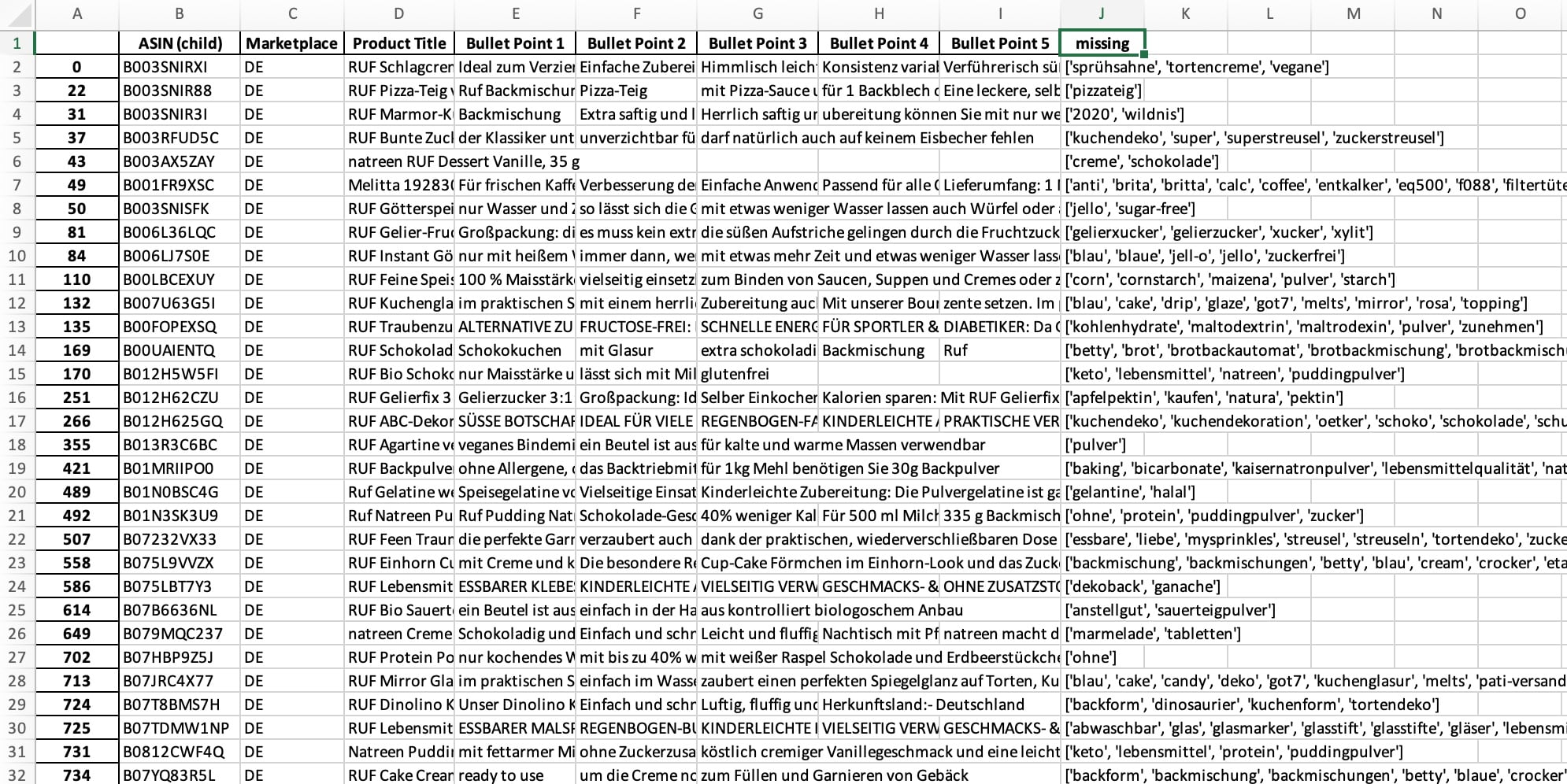Click 'glutenfrei' bullet cell
The width and height of the screenshot is (1567, 784).
(x=758, y=374)
